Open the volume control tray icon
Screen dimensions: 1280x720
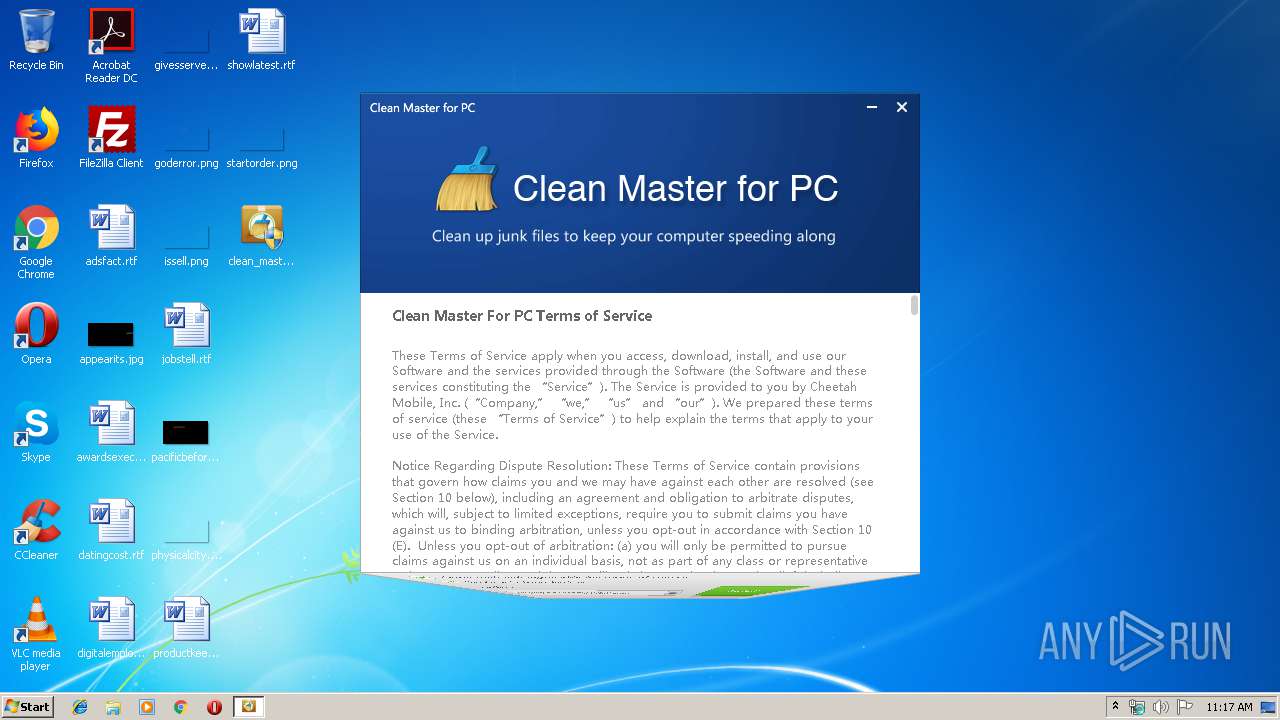coord(1161,707)
